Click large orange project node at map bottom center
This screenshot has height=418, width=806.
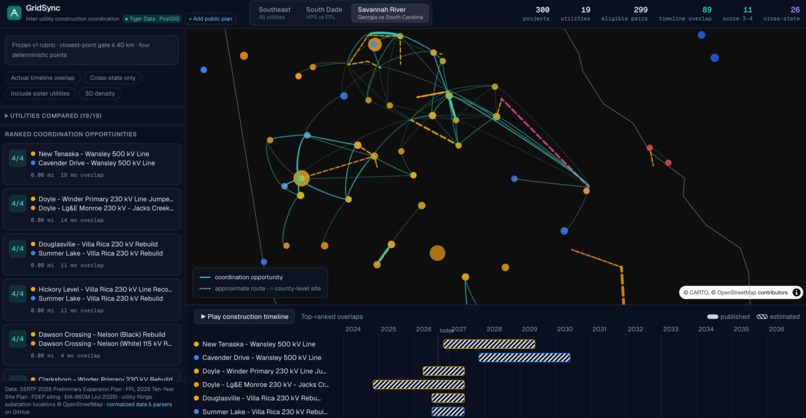tap(437, 253)
